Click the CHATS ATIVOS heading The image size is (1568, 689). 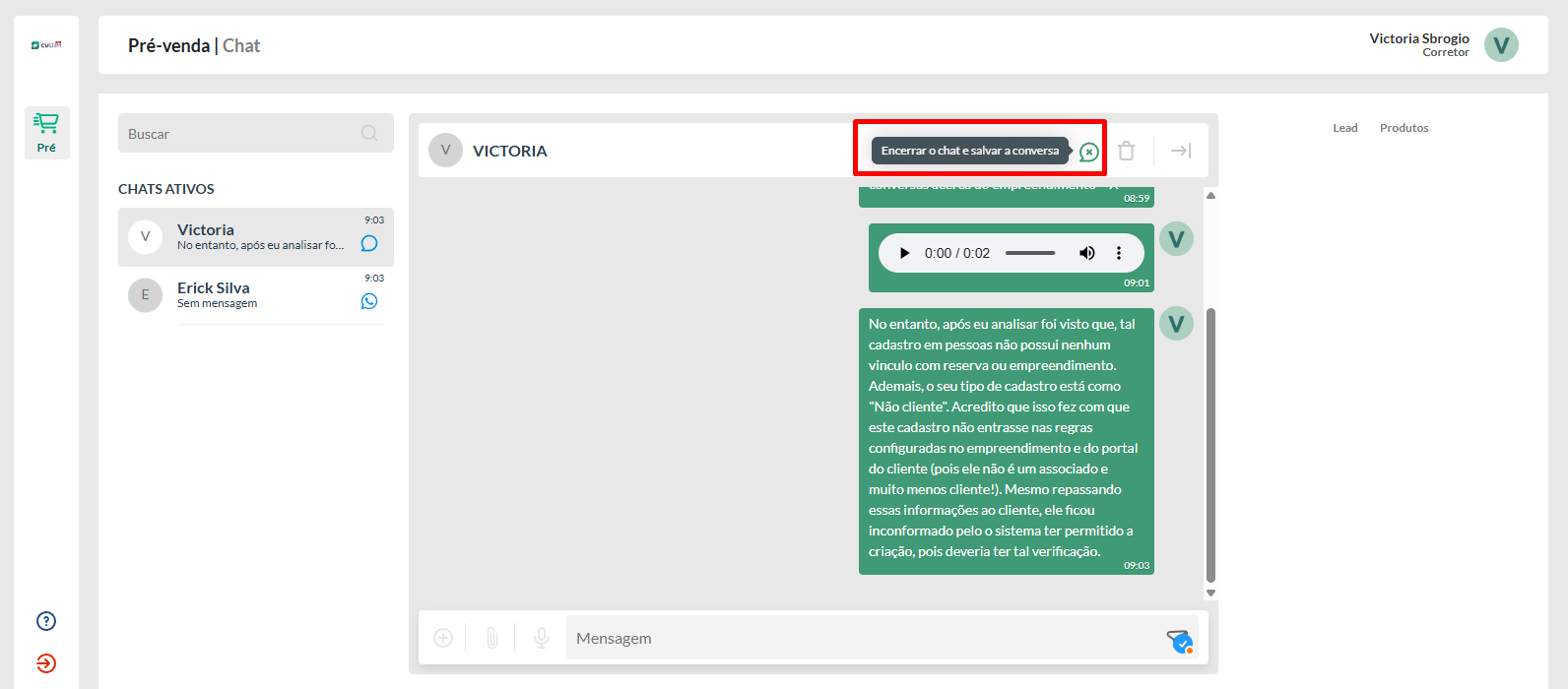pyautogui.click(x=166, y=189)
